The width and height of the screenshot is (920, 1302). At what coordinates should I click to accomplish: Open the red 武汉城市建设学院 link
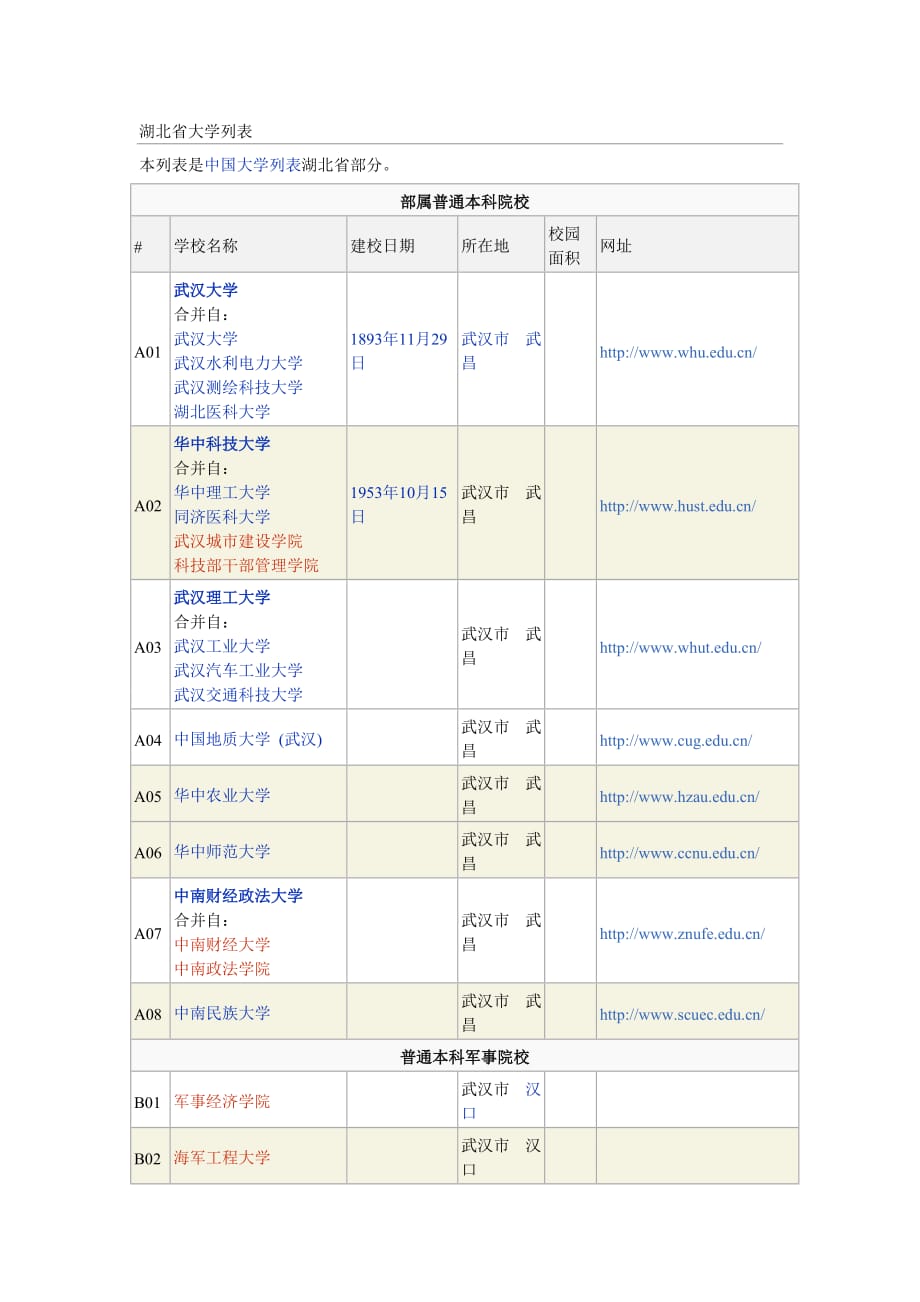click(x=238, y=541)
